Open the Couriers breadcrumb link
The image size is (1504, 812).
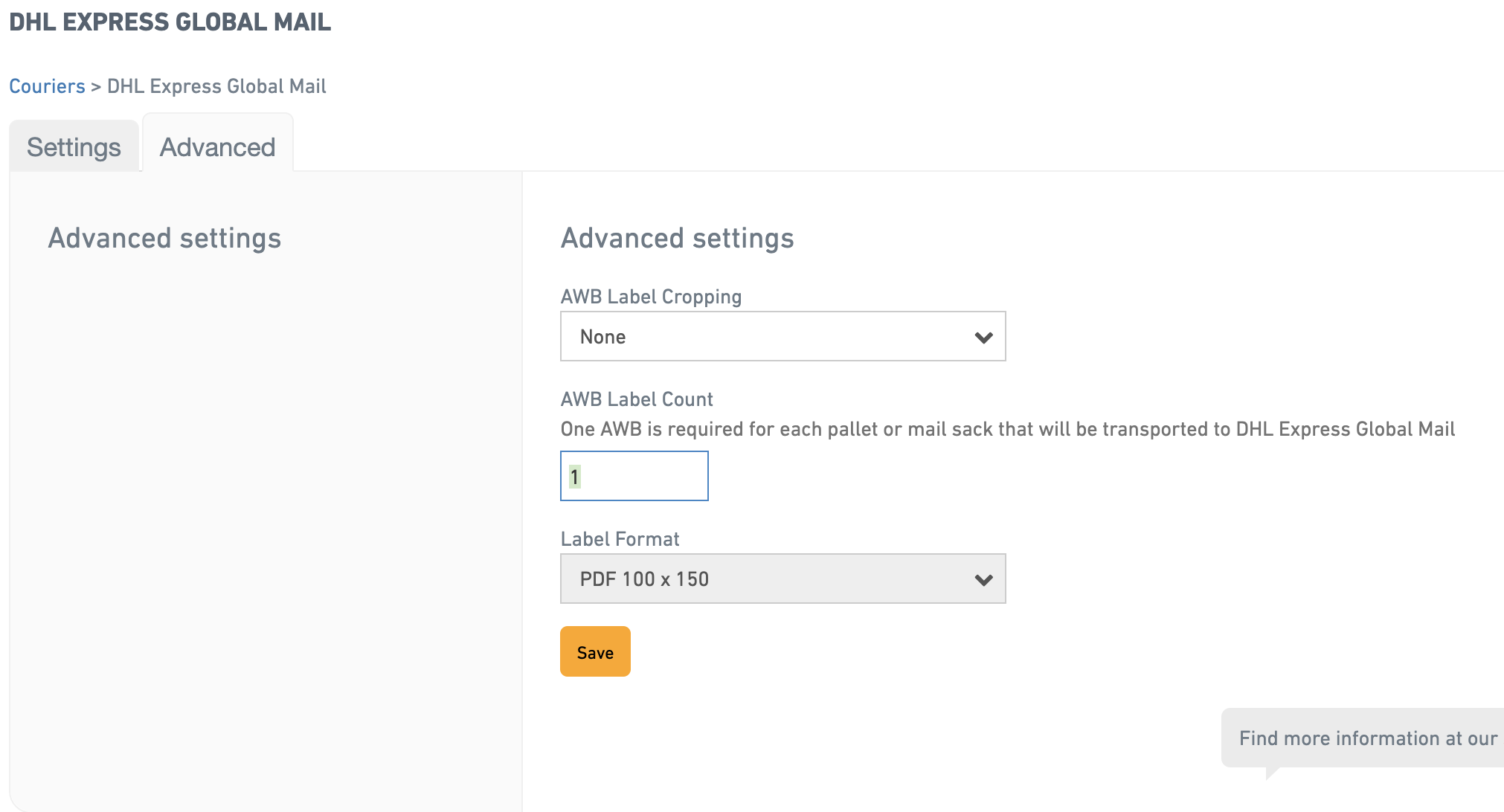click(47, 86)
